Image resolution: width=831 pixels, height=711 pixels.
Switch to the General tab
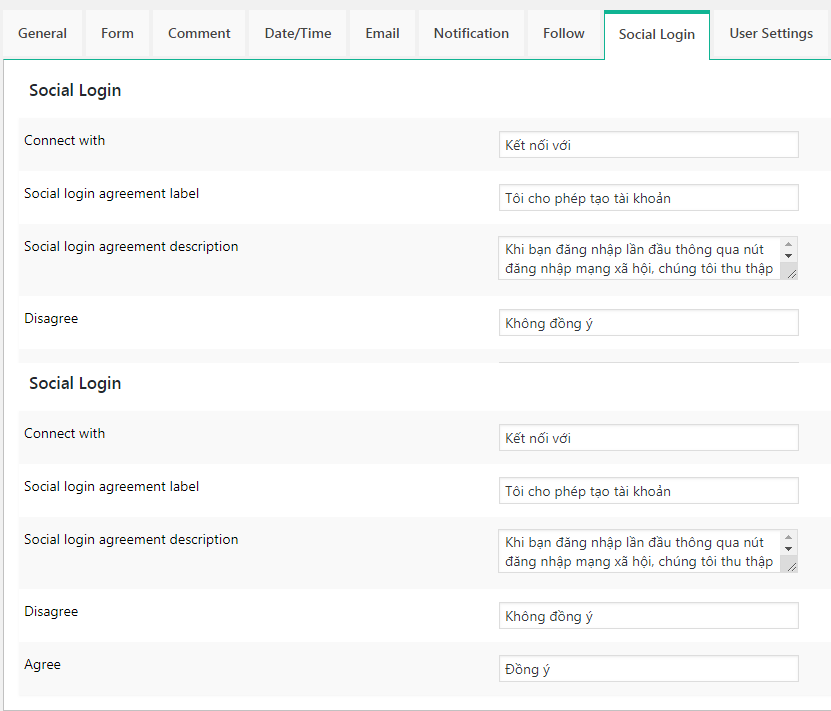(x=42, y=33)
